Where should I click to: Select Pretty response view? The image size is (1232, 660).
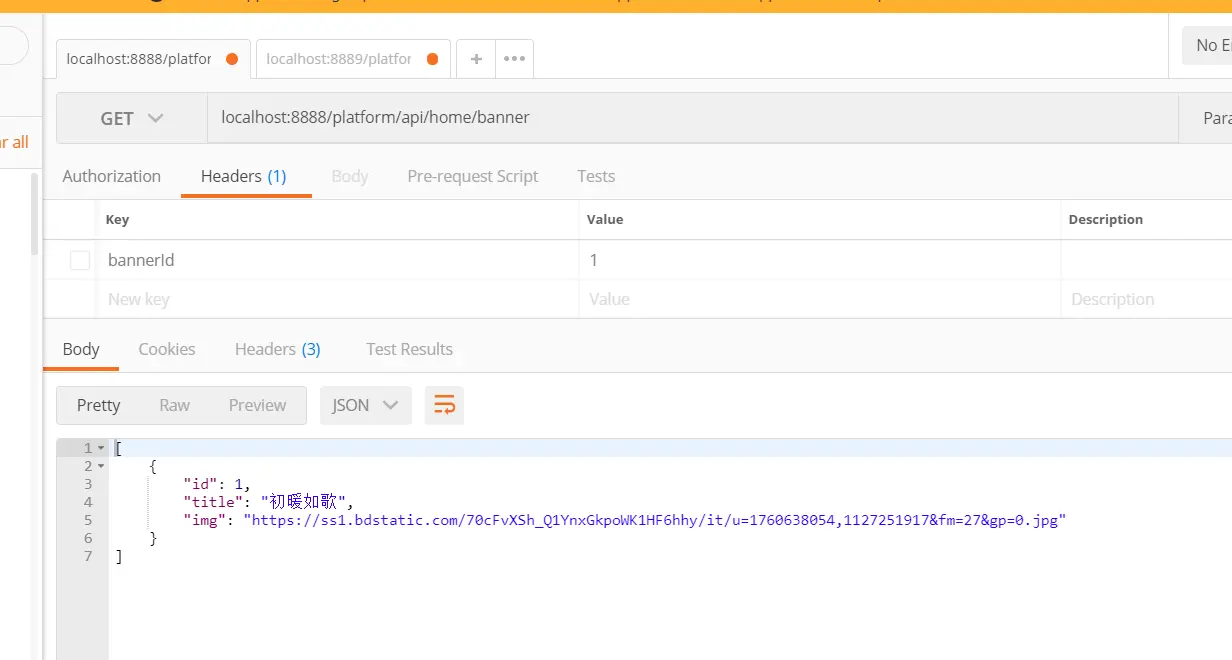point(99,405)
